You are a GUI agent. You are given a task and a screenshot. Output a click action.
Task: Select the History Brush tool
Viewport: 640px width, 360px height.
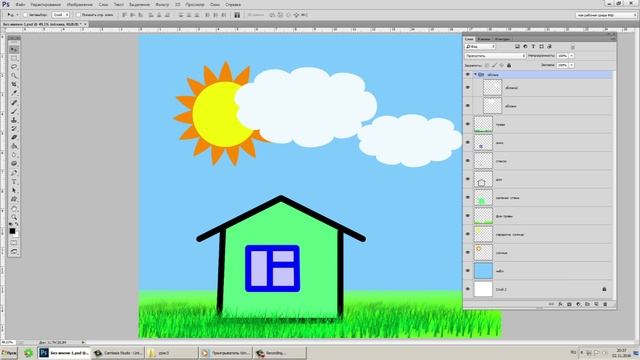(x=14, y=129)
